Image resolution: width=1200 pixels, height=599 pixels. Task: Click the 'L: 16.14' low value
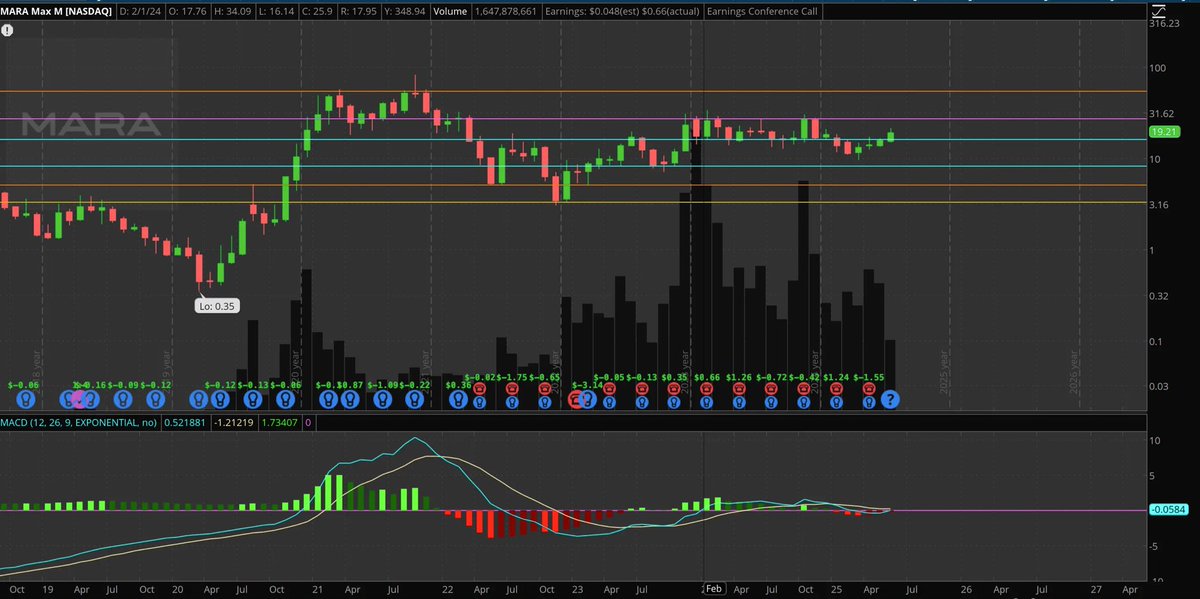coord(278,14)
